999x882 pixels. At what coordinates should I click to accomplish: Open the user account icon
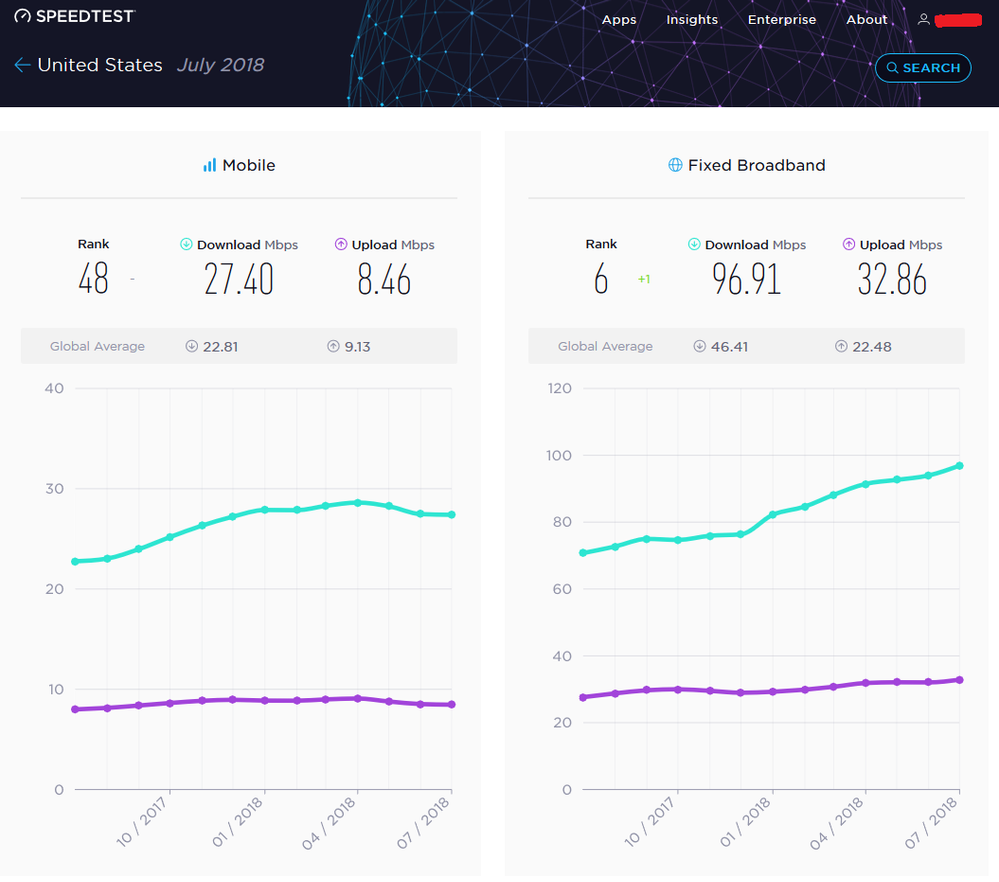(922, 17)
